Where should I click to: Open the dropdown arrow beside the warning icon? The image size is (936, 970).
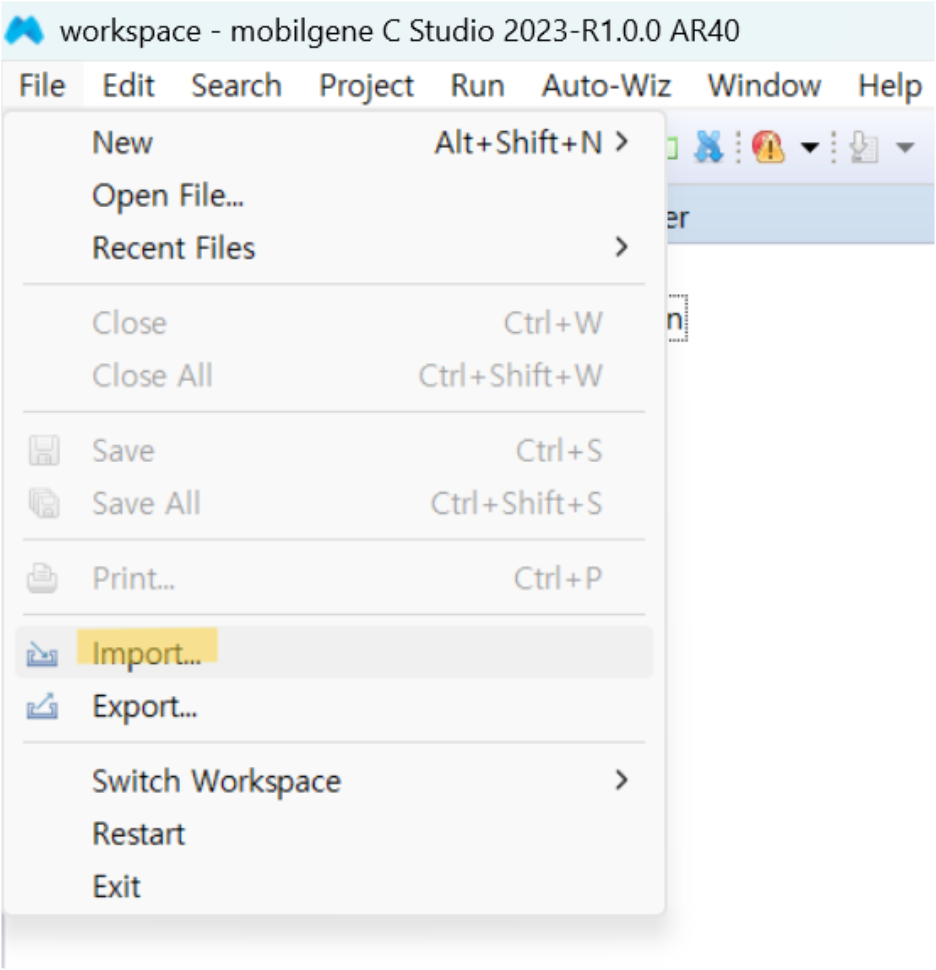pyautogui.click(x=809, y=147)
